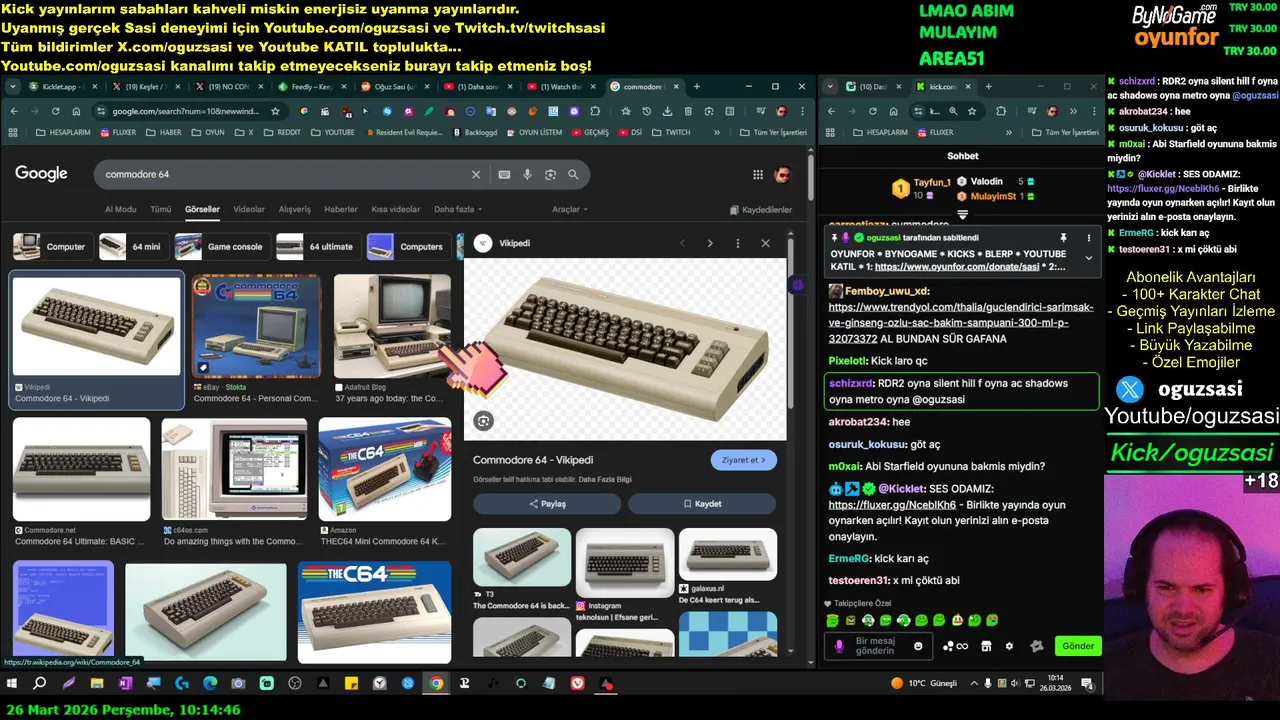
Task: Open Chrome from the taskbar
Action: coord(436,684)
